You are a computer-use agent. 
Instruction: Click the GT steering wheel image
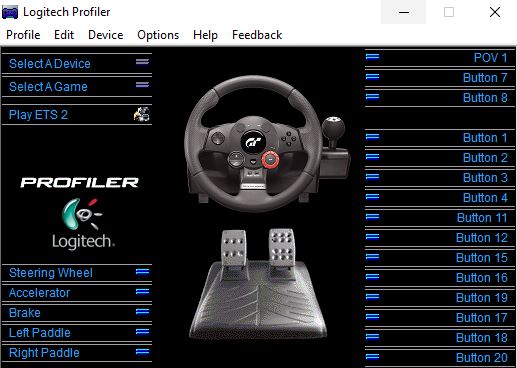[x=253, y=143]
